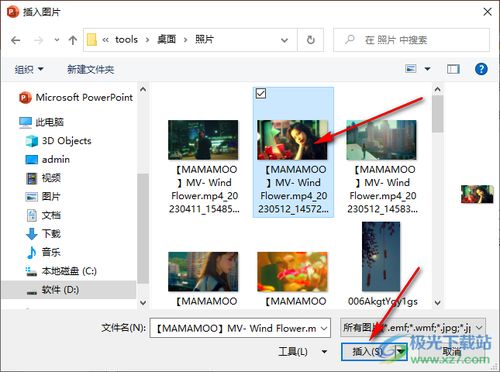
Task: Click the change view icon
Action: pyautogui.click(x=411, y=69)
